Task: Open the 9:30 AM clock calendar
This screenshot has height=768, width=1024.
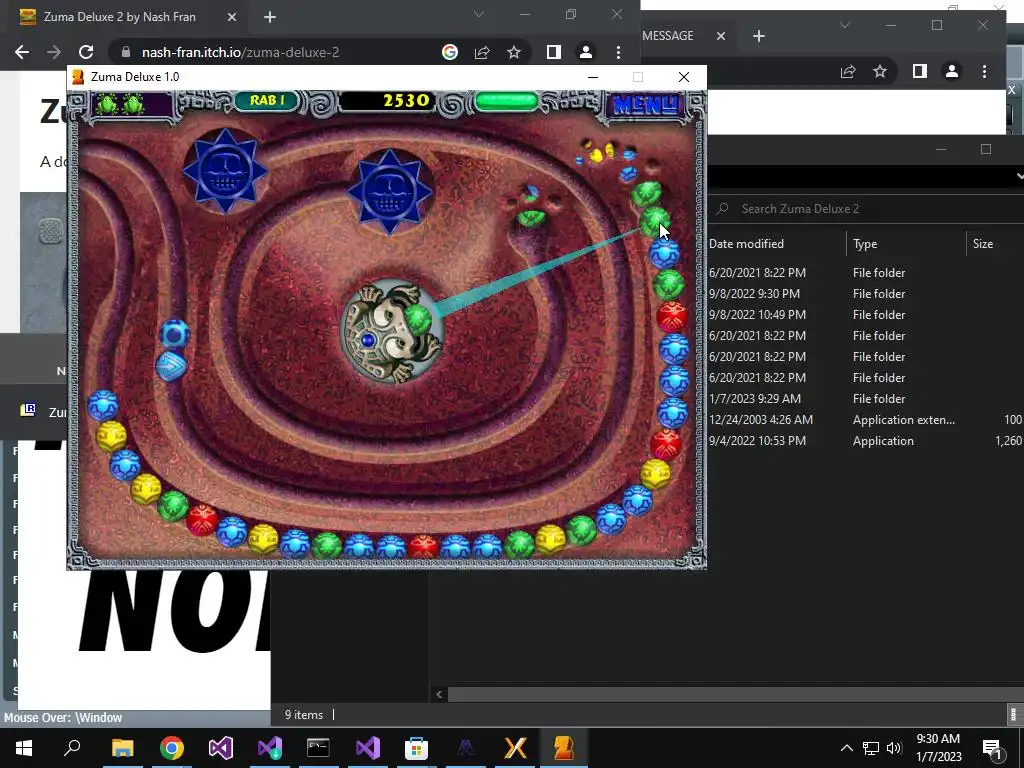Action: pyautogui.click(x=938, y=748)
